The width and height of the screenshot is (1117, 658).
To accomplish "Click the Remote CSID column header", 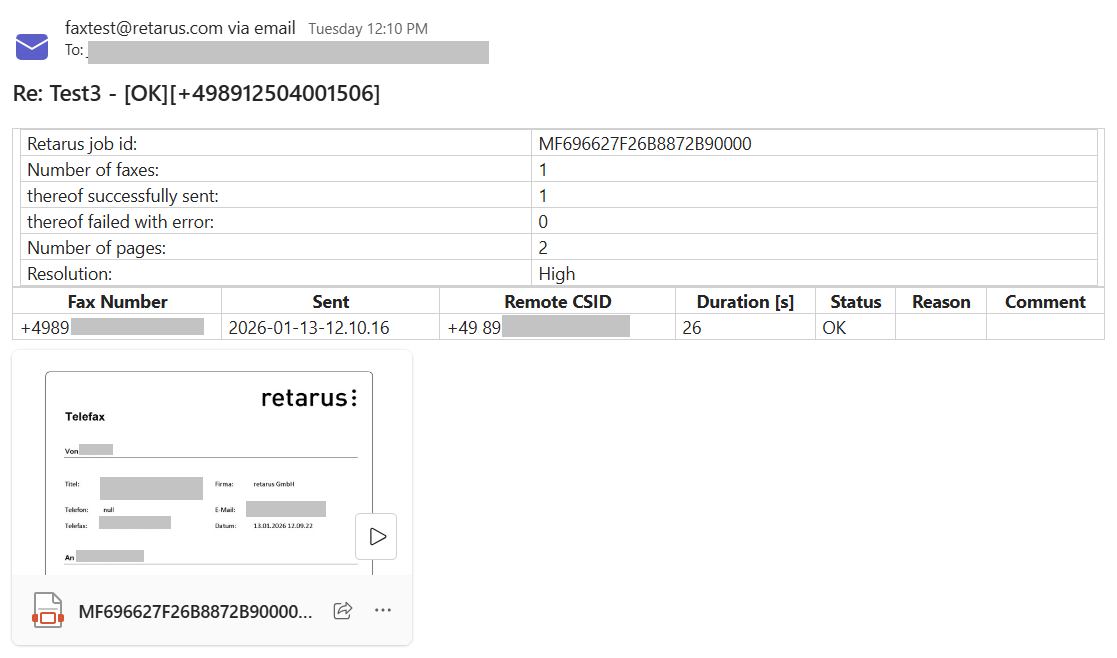I will 557,302.
